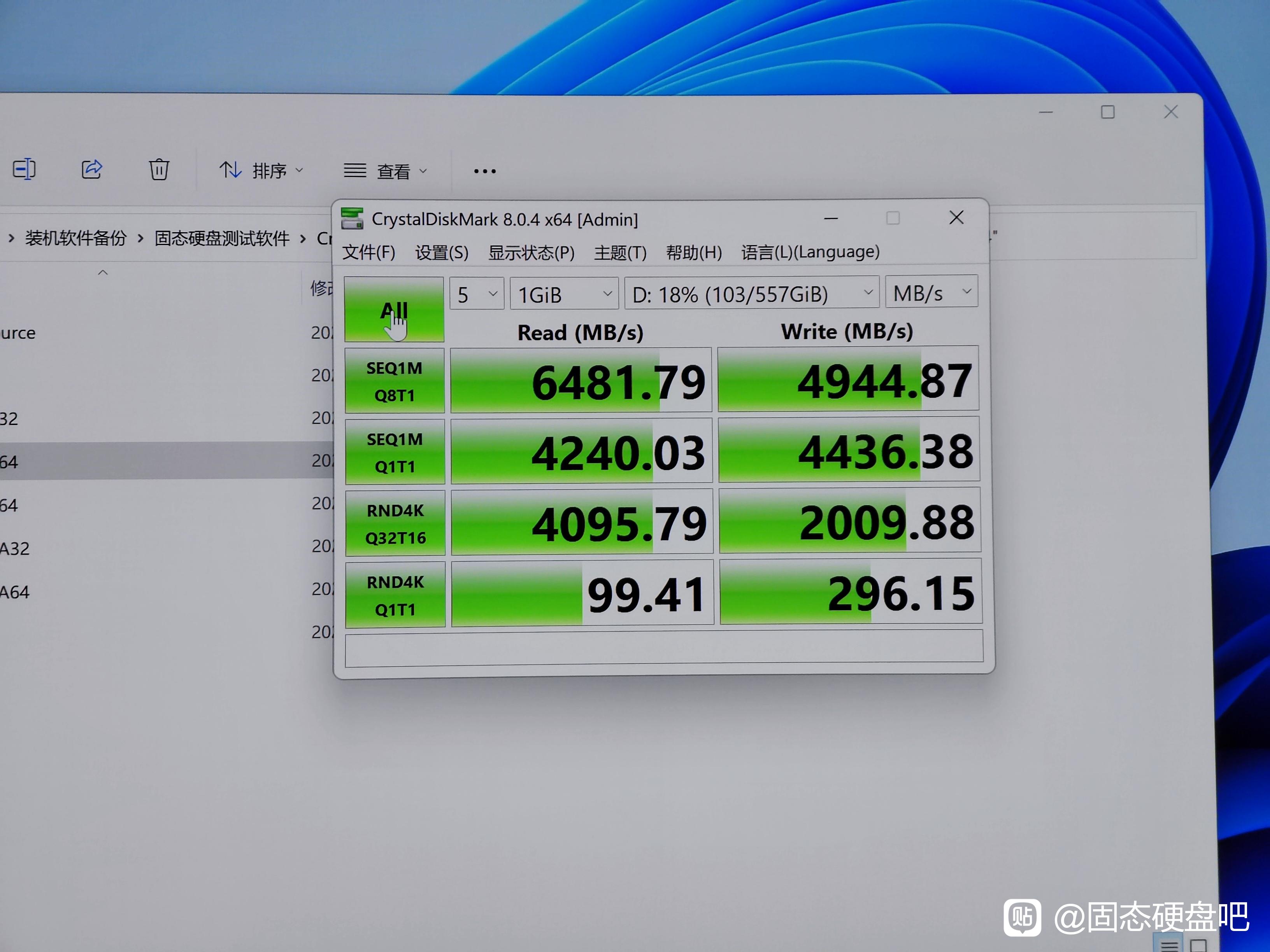The height and width of the screenshot is (952, 1270).
Task: Select the Explorer file row ending in A64
Action: pos(167,591)
